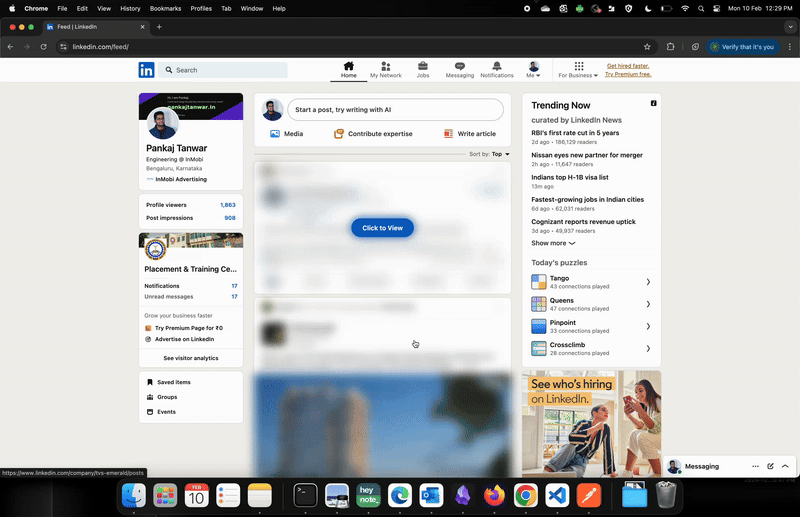Image resolution: width=800 pixels, height=517 pixels.
Task: Open the View menu
Action: point(104,9)
